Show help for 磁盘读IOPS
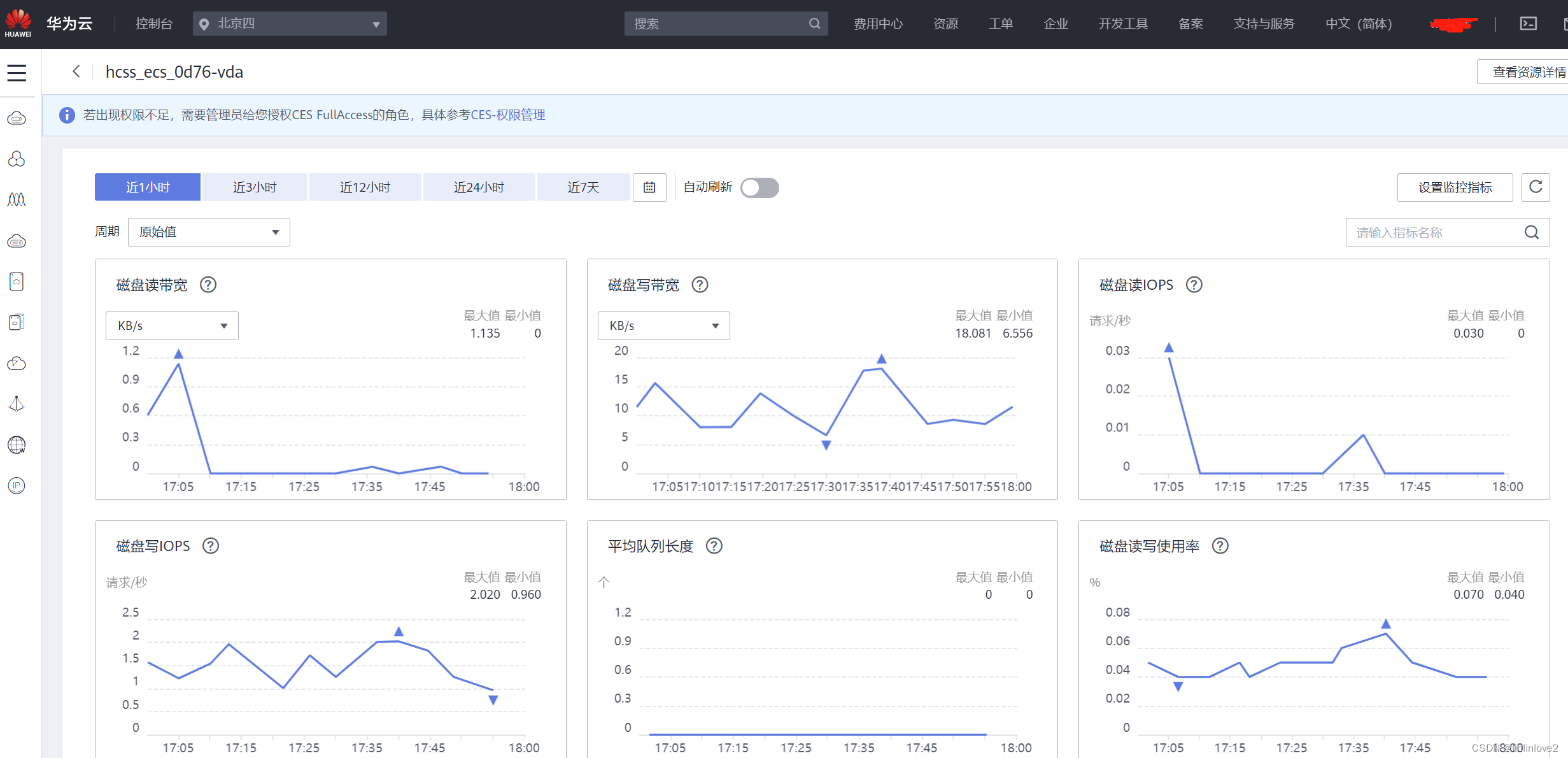1568x758 pixels. pos(1194,285)
